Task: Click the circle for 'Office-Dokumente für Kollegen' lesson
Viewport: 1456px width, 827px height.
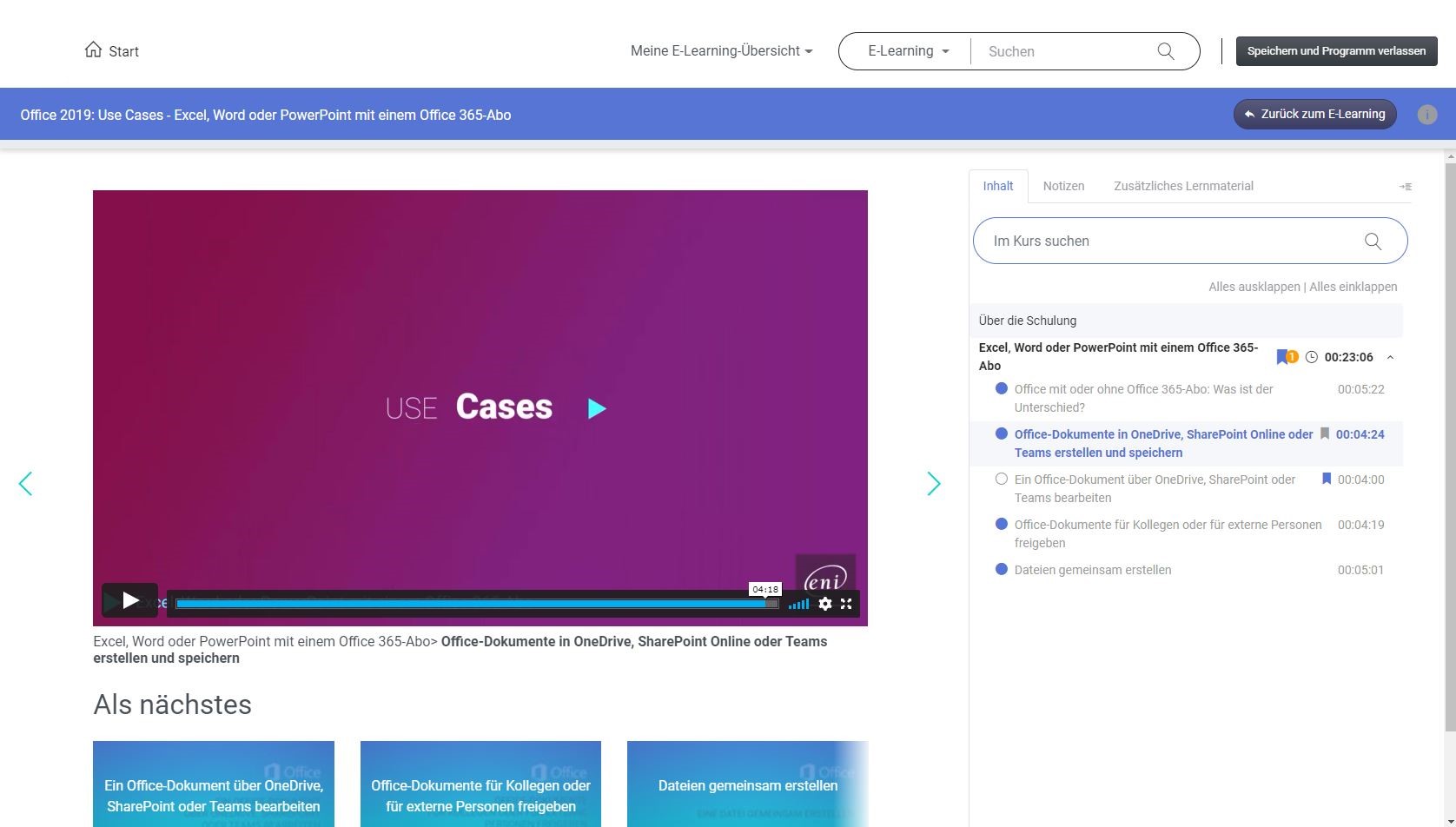Action: coord(1002,524)
